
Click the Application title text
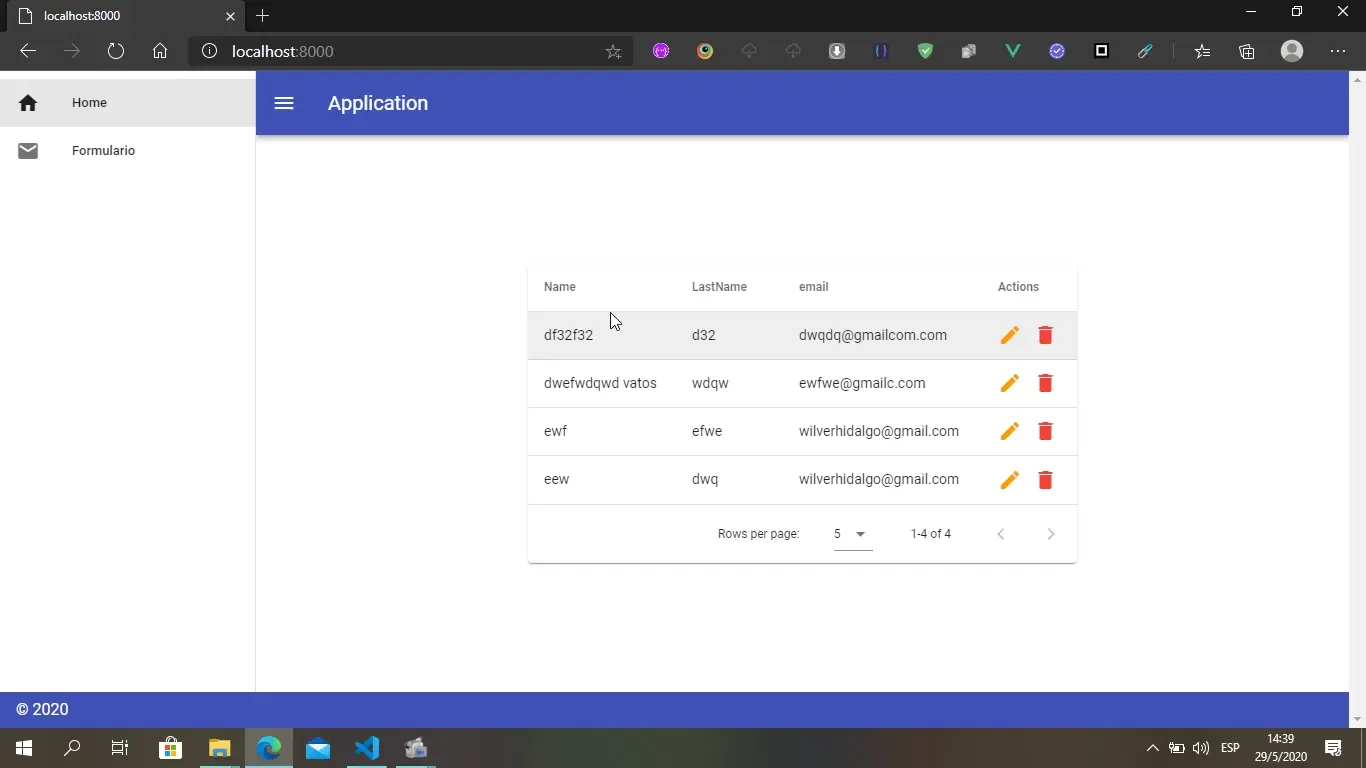click(x=378, y=103)
